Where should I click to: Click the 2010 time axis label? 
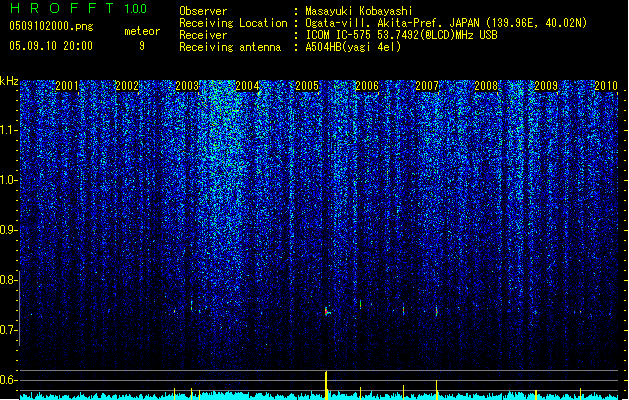606,85
